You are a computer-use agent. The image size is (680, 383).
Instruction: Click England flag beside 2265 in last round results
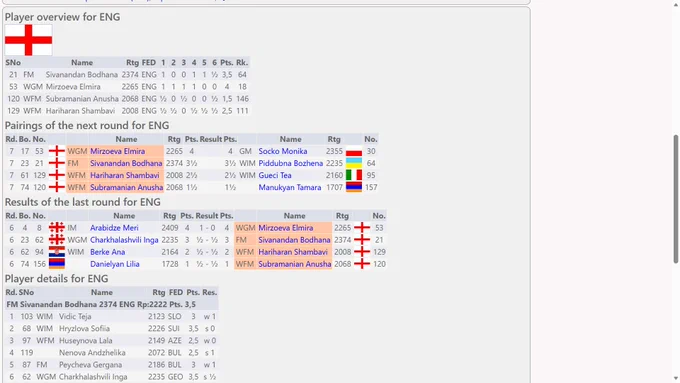pos(362,228)
